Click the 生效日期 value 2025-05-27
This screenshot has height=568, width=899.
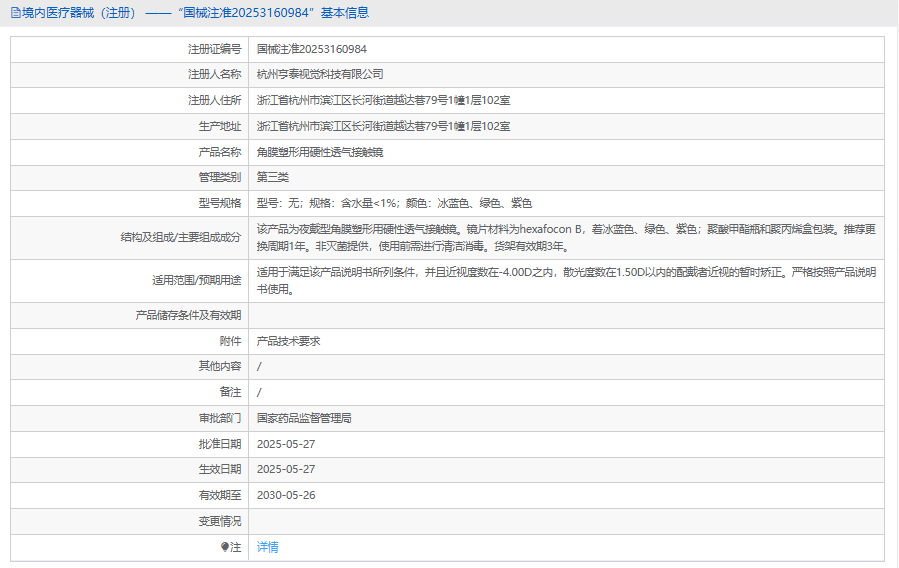click(286, 469)
